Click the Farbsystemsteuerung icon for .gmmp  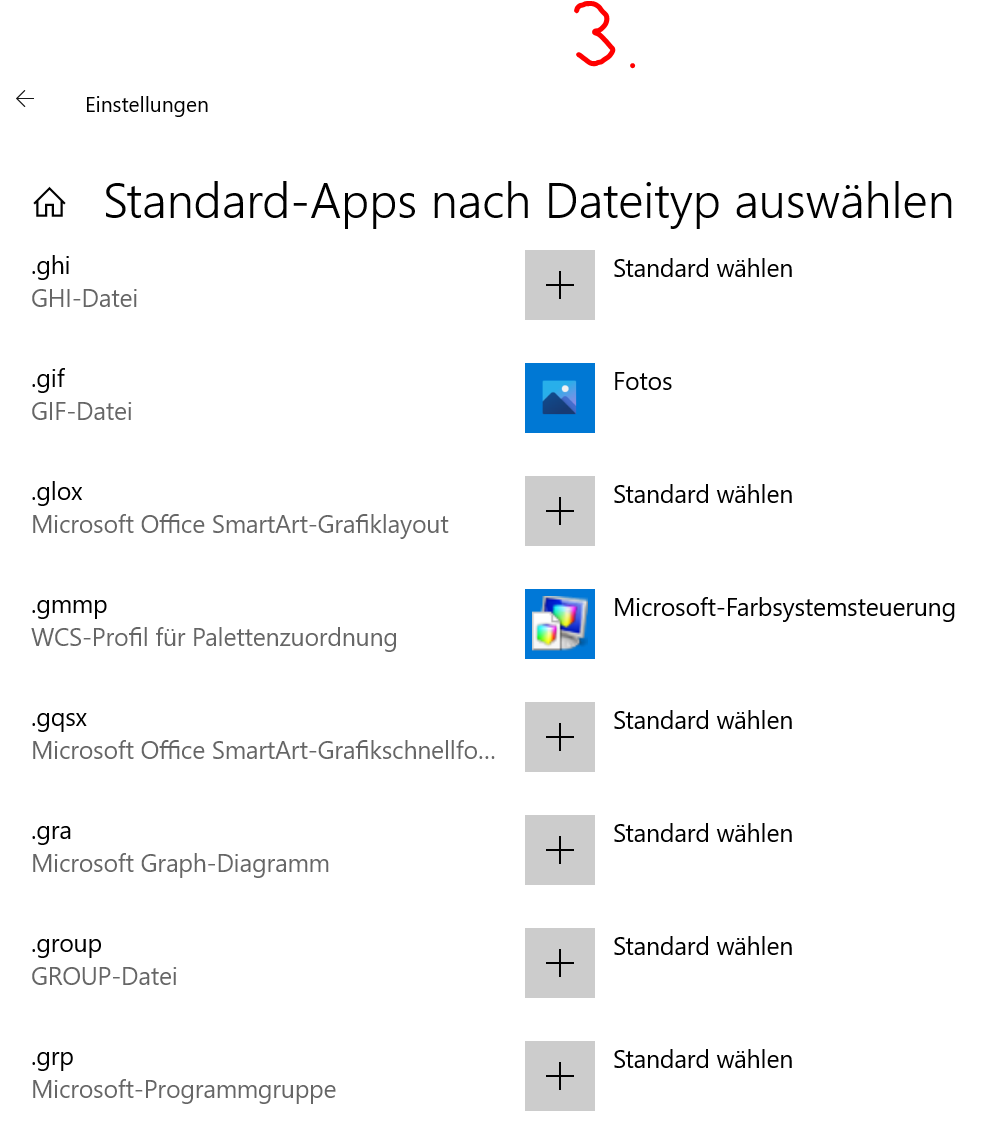pyautogui.click(x=560, y=624)
